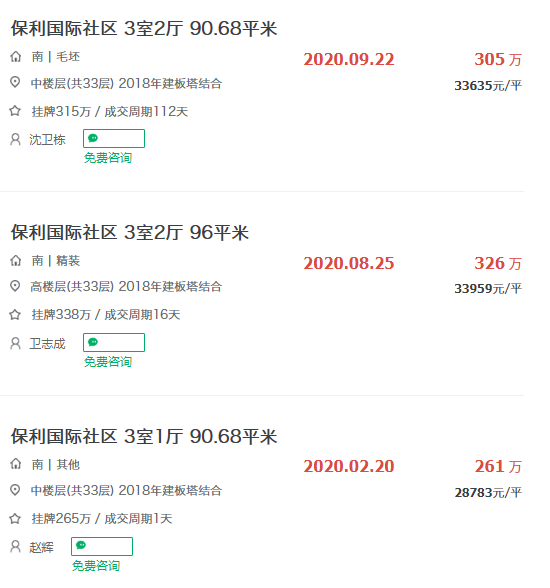The image size is (550, 588).
Task: Click house icon next to 南 | 其他
Action: 15,464
